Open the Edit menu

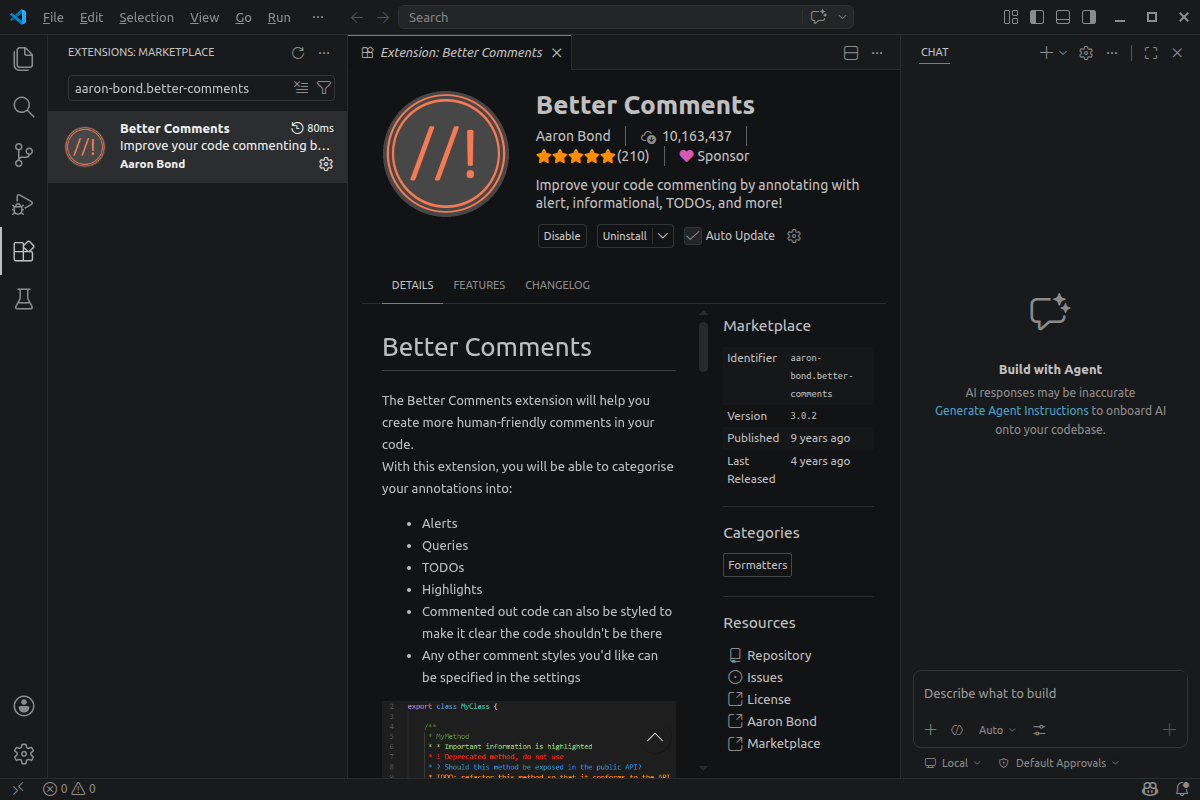(x=91, y=17)
